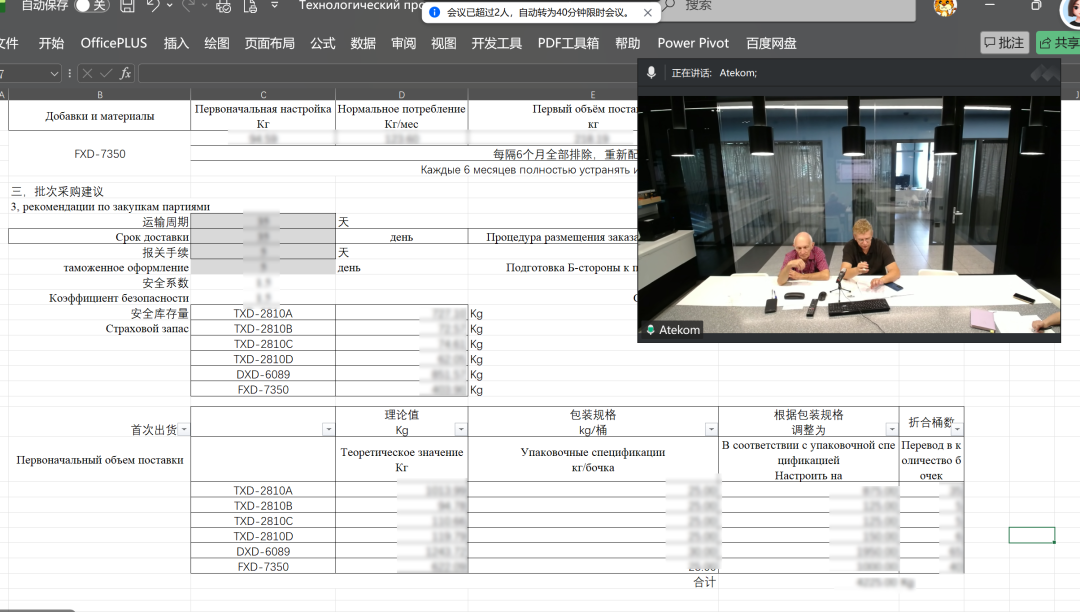
Task: Select column B header
Action: point(99,94)
